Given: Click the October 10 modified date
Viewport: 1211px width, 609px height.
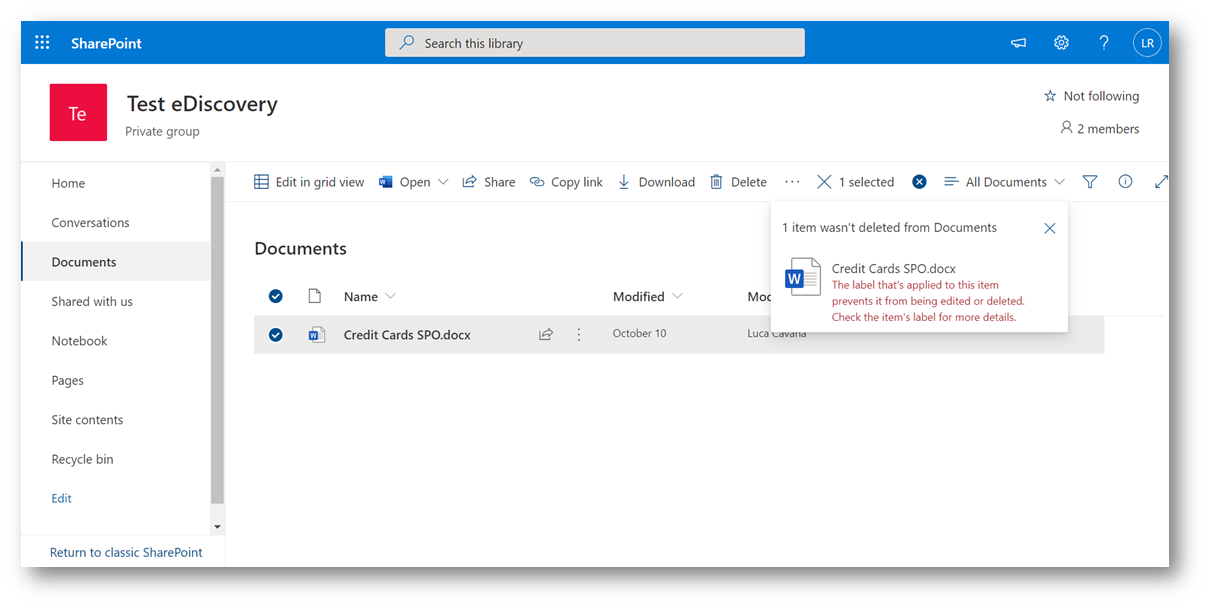Looking at the screenshot, I should (640, 334).
